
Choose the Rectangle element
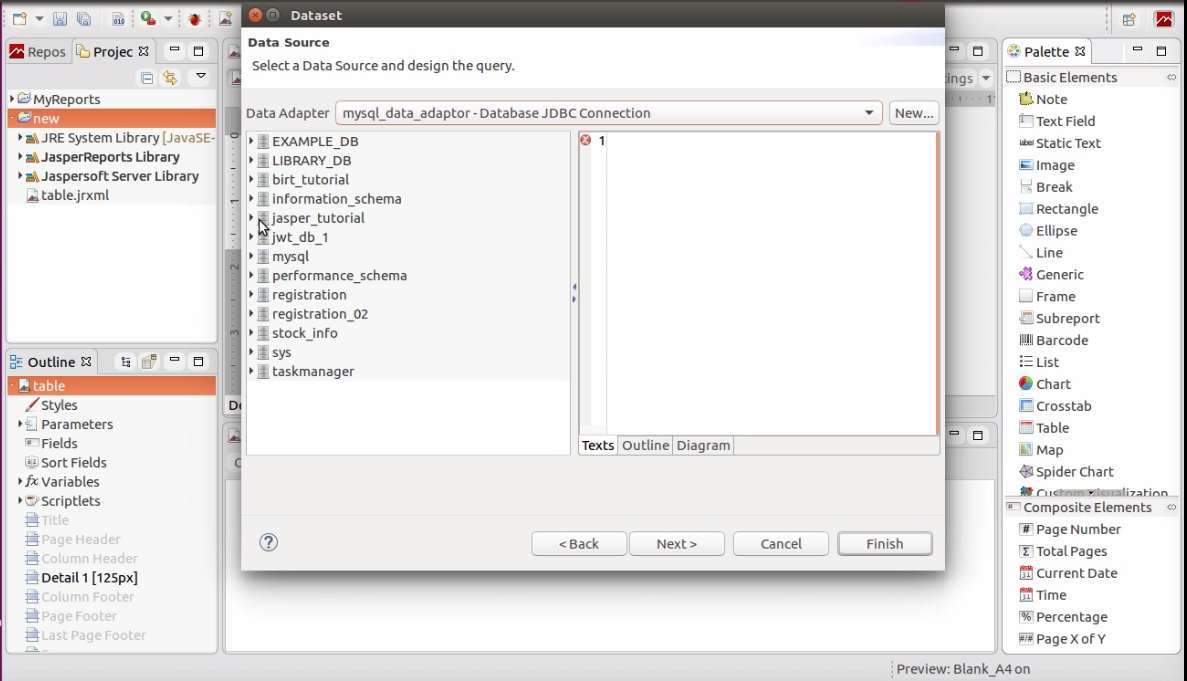1058,209
